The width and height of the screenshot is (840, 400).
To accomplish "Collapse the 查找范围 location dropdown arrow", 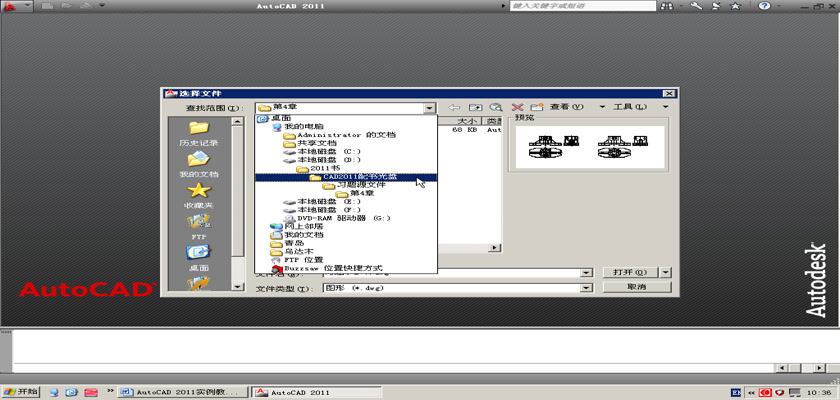I will click(x=429, y=108).
